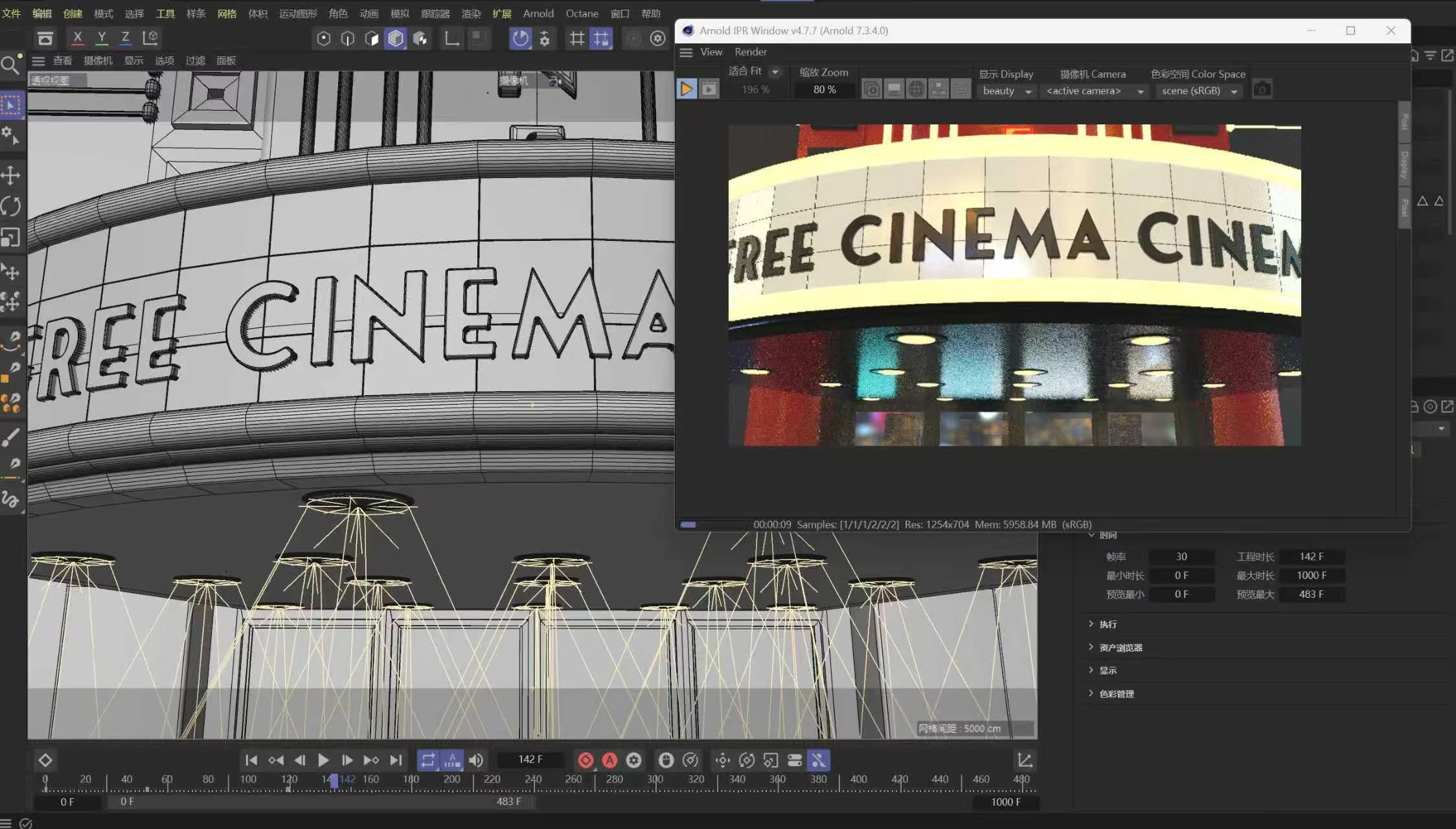Click the autokey red A button

pyautogui.click(x=609, y=760)
